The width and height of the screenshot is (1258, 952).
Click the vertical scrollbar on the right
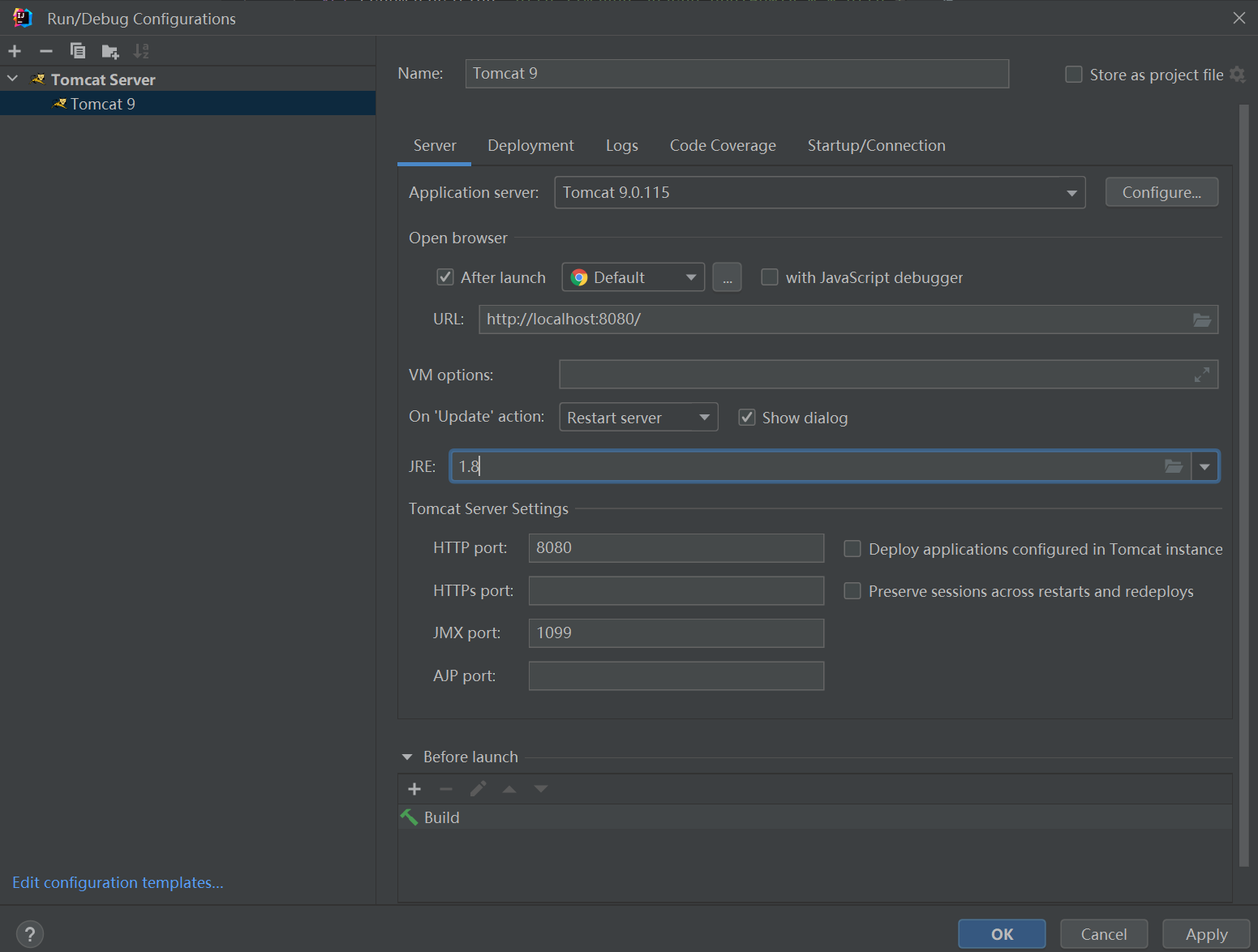tap(1244, 487)
